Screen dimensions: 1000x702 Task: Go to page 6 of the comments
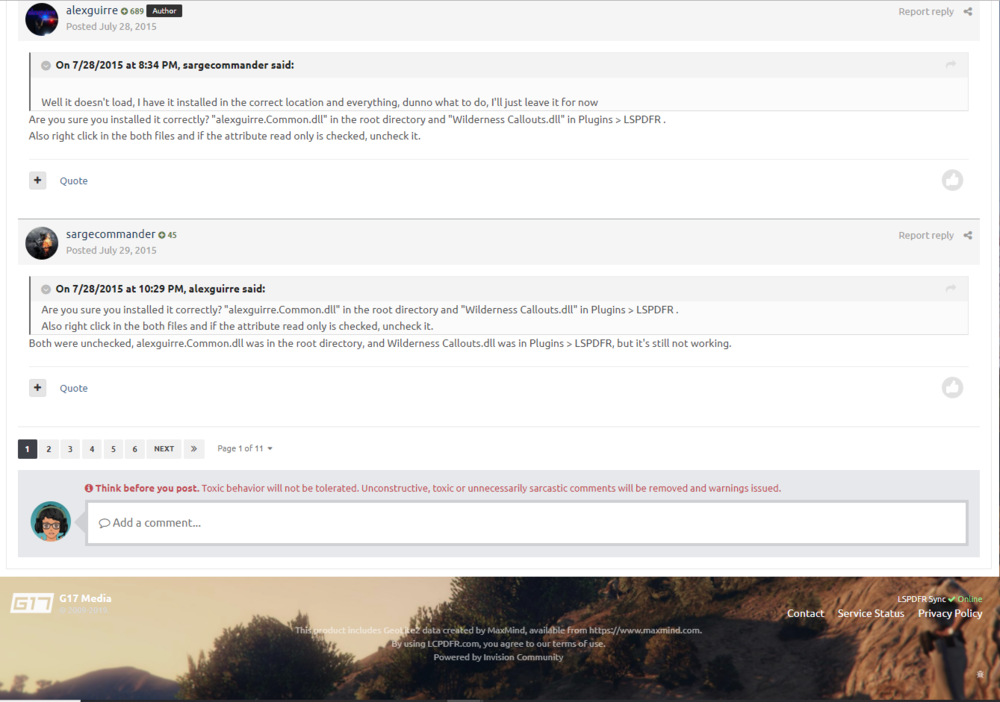135,449
